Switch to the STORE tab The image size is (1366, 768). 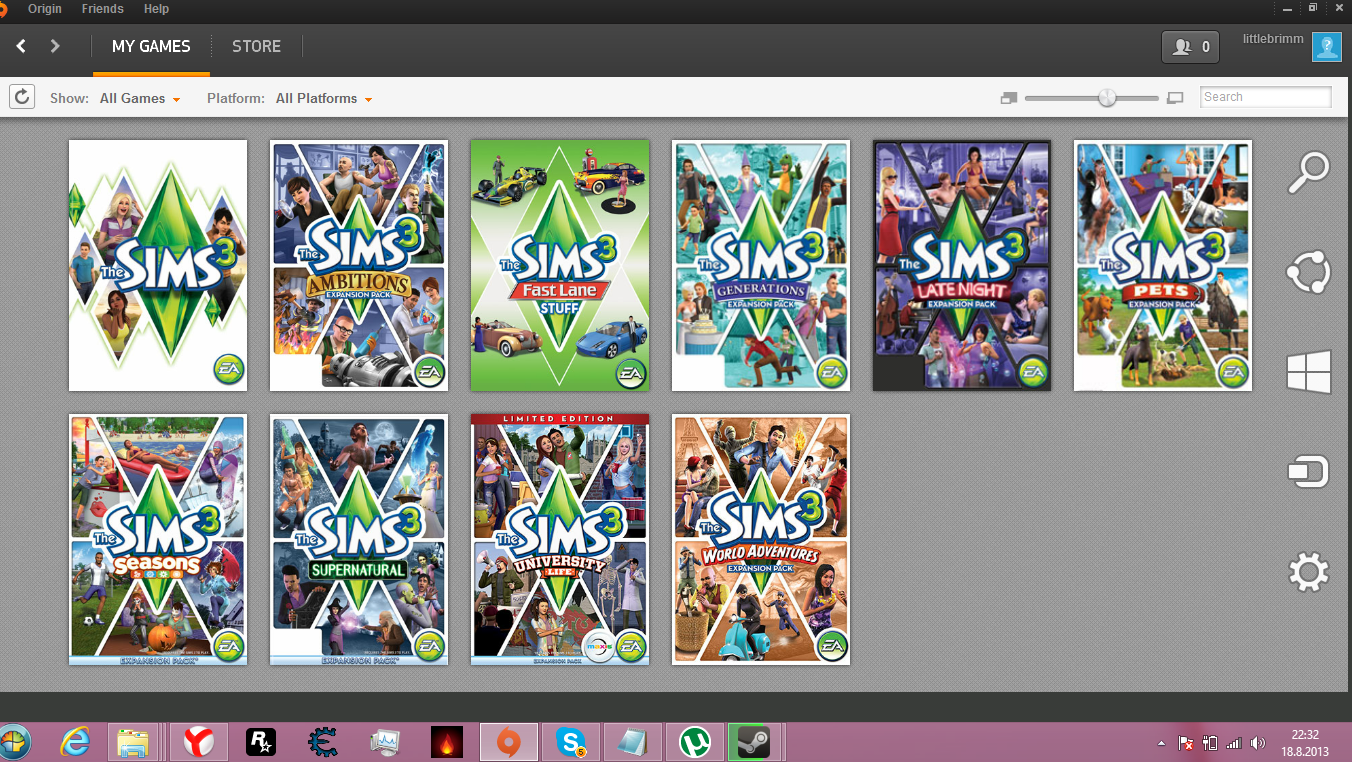click(256, 46)
